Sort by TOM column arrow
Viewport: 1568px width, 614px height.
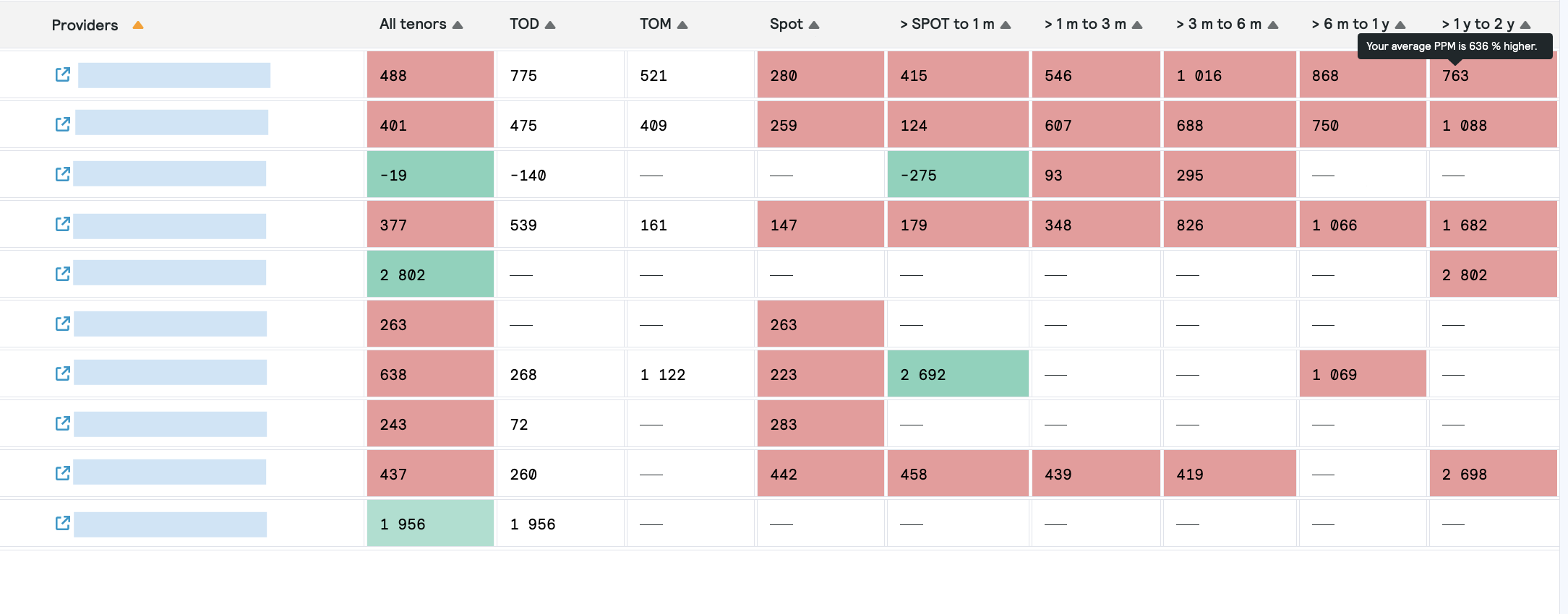pos(682,25)
